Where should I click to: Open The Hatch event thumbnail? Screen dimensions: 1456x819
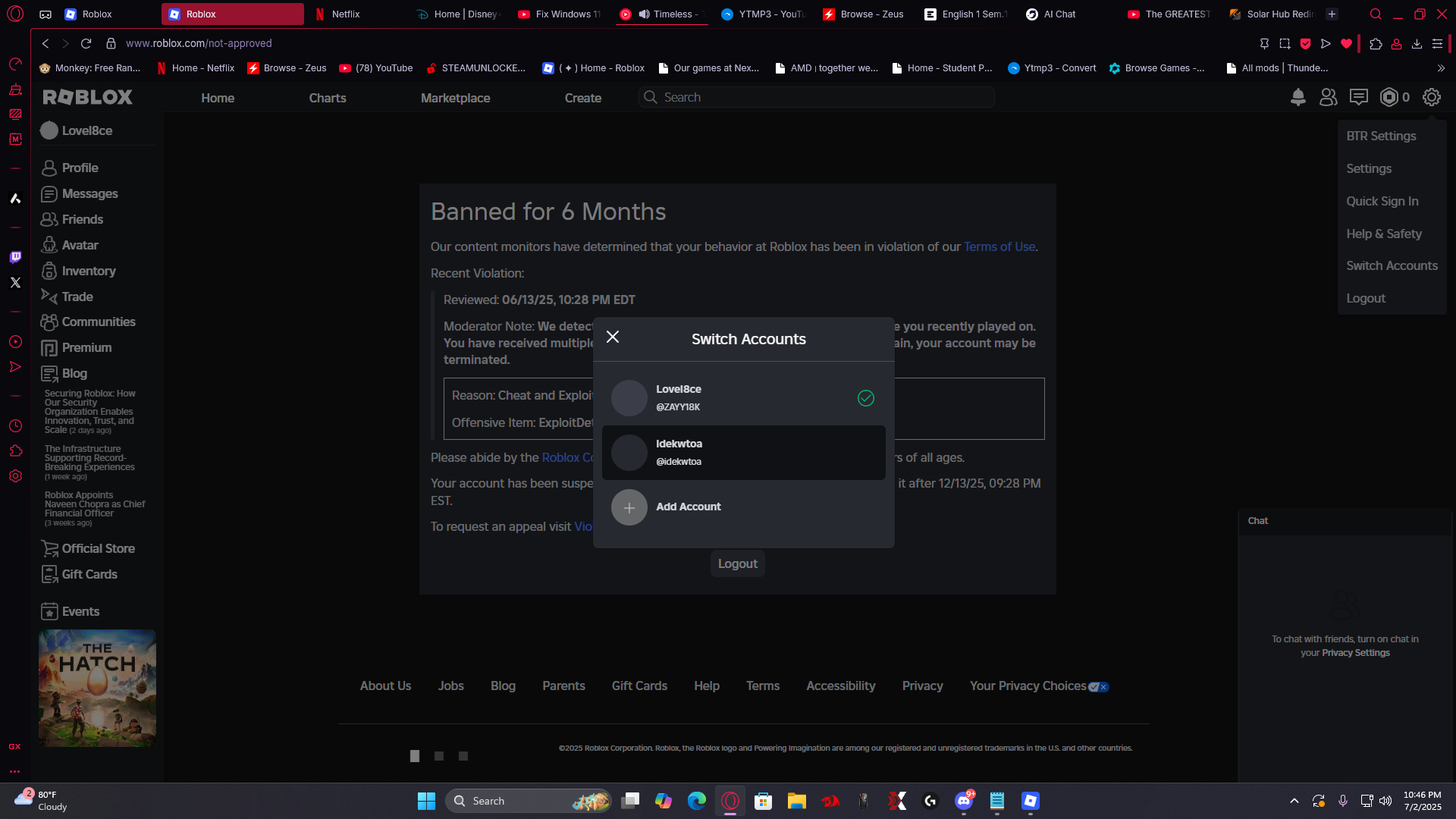coord(97,689)
